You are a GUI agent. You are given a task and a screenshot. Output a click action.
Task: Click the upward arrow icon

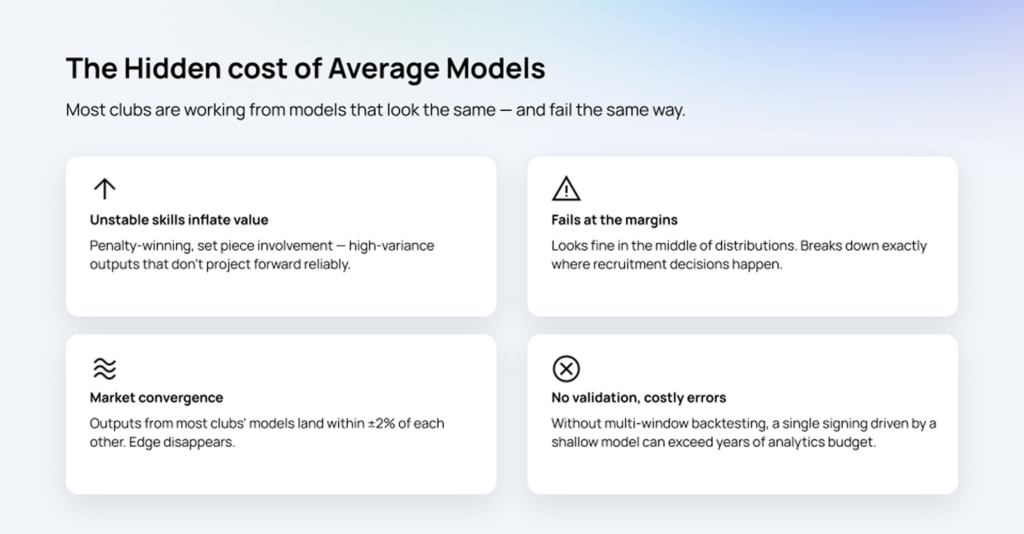[104, 189]
